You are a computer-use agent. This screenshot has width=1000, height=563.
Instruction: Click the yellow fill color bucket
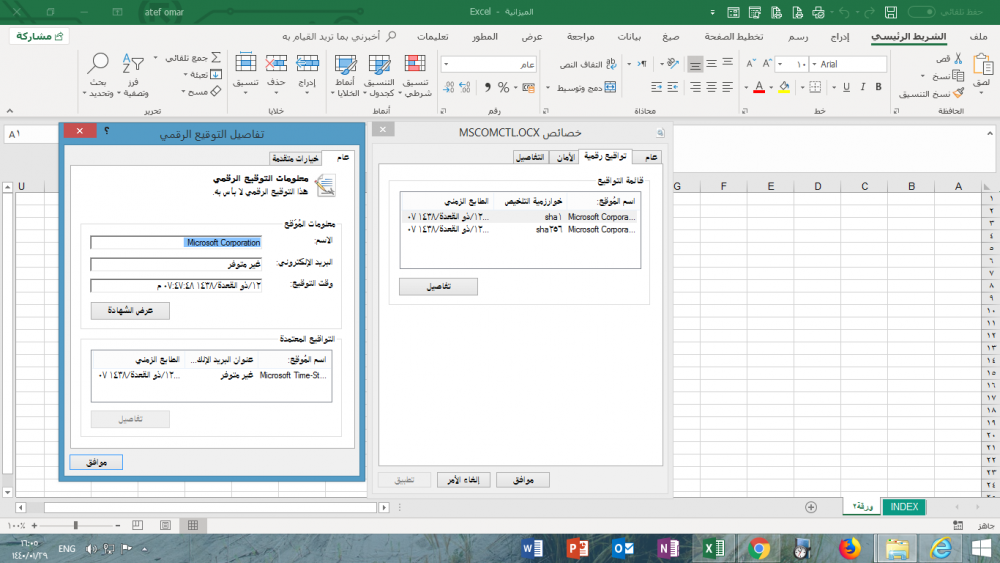pos(784,87)
